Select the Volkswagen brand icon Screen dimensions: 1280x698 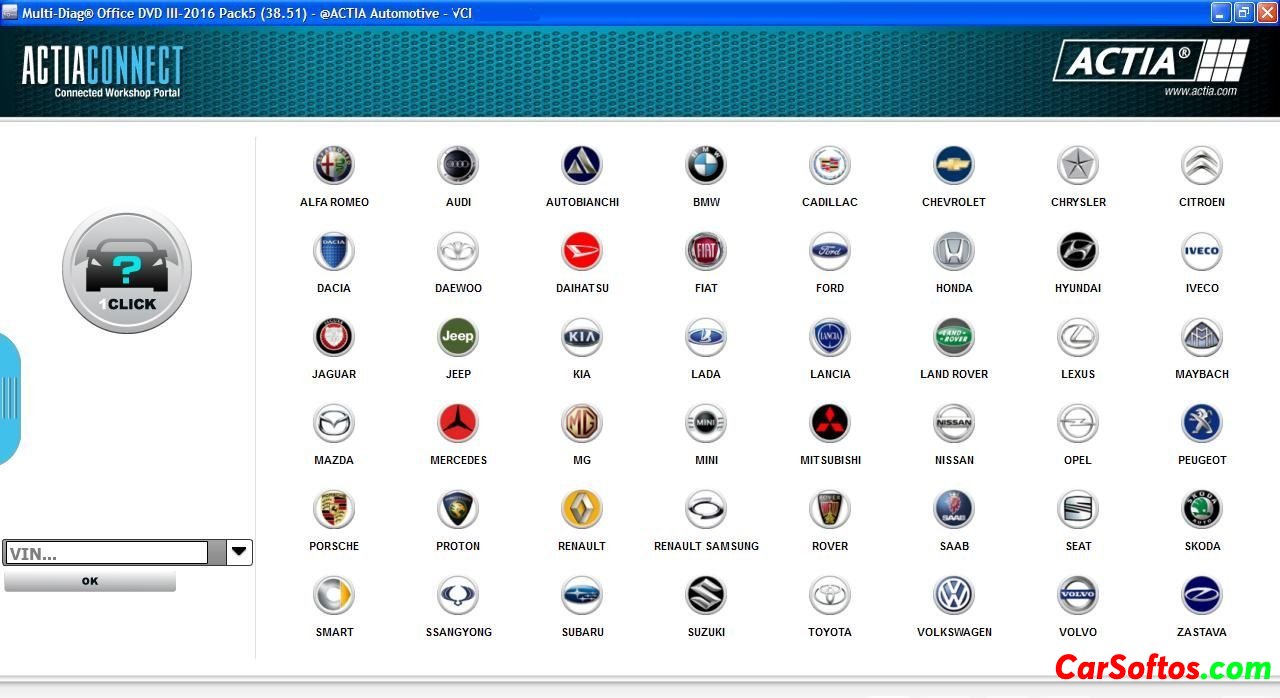coord(954,596)
